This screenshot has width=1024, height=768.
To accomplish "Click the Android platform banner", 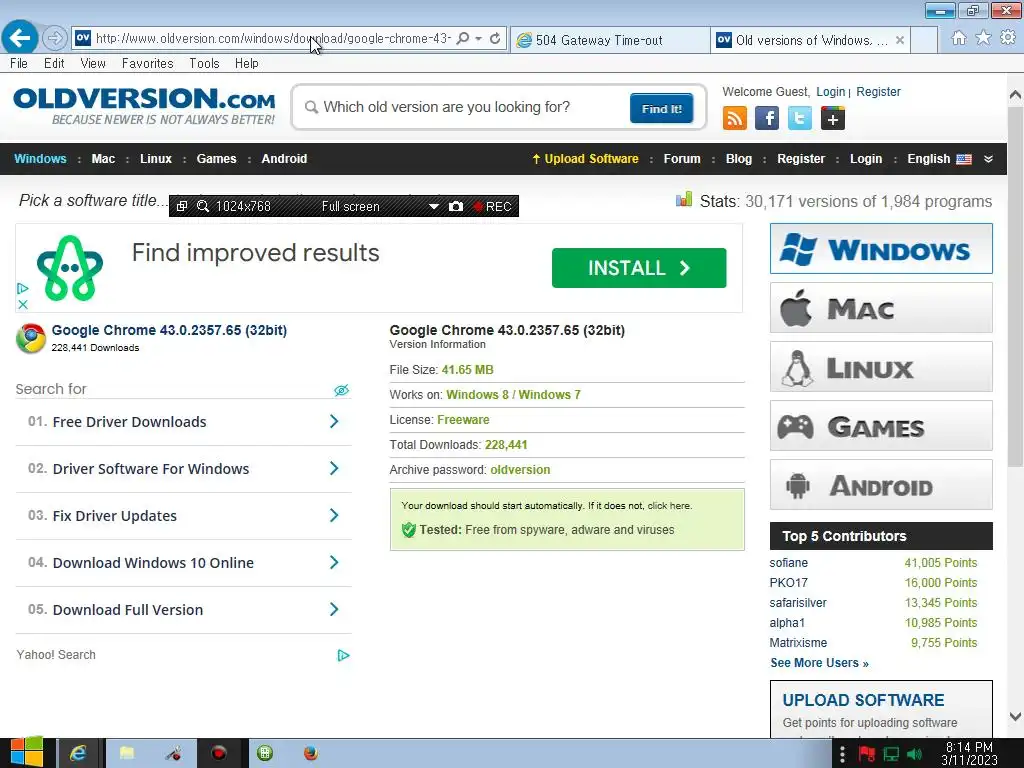I will tap(881, 485).
